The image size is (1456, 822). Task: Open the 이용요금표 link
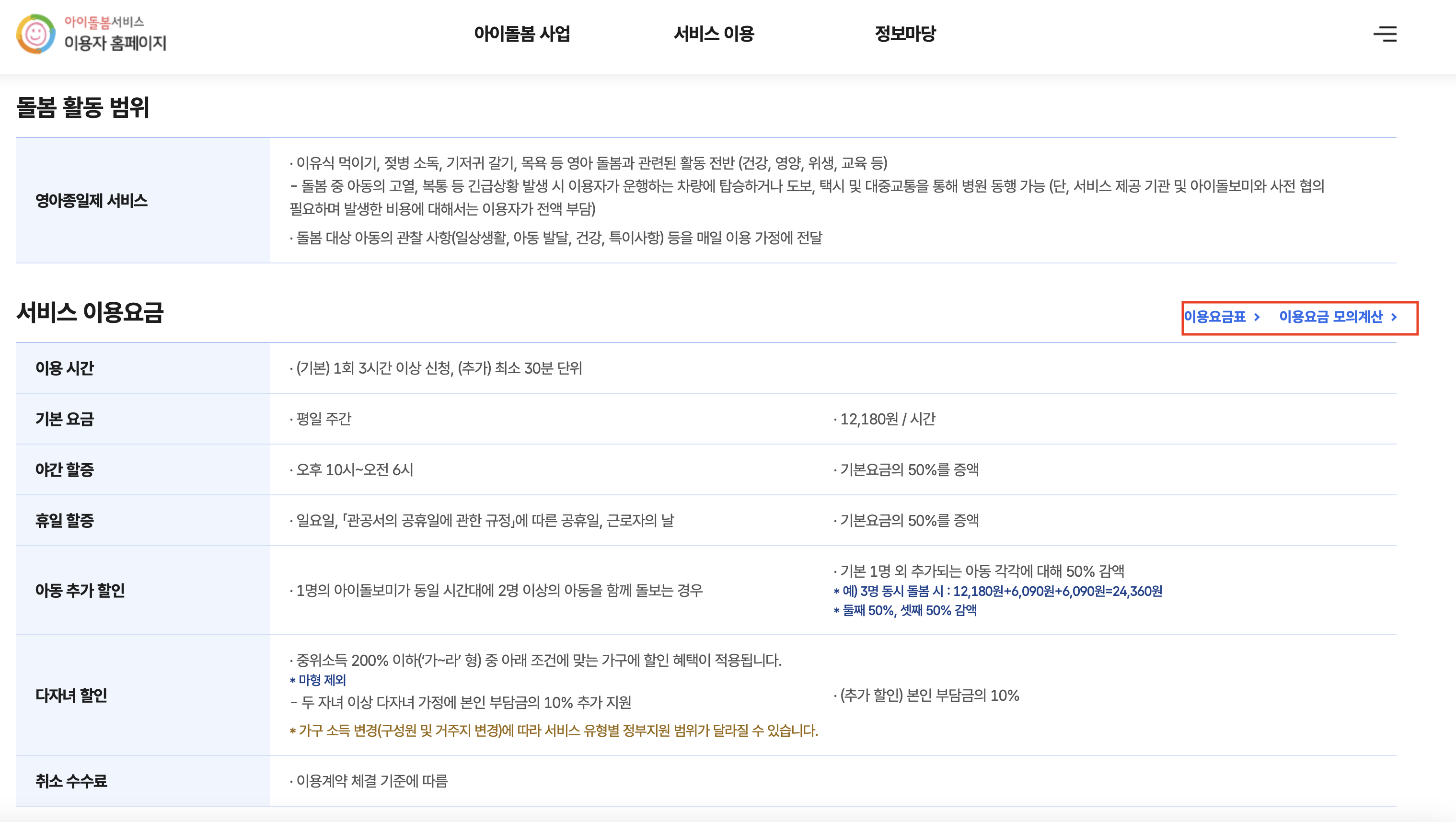1214,317
